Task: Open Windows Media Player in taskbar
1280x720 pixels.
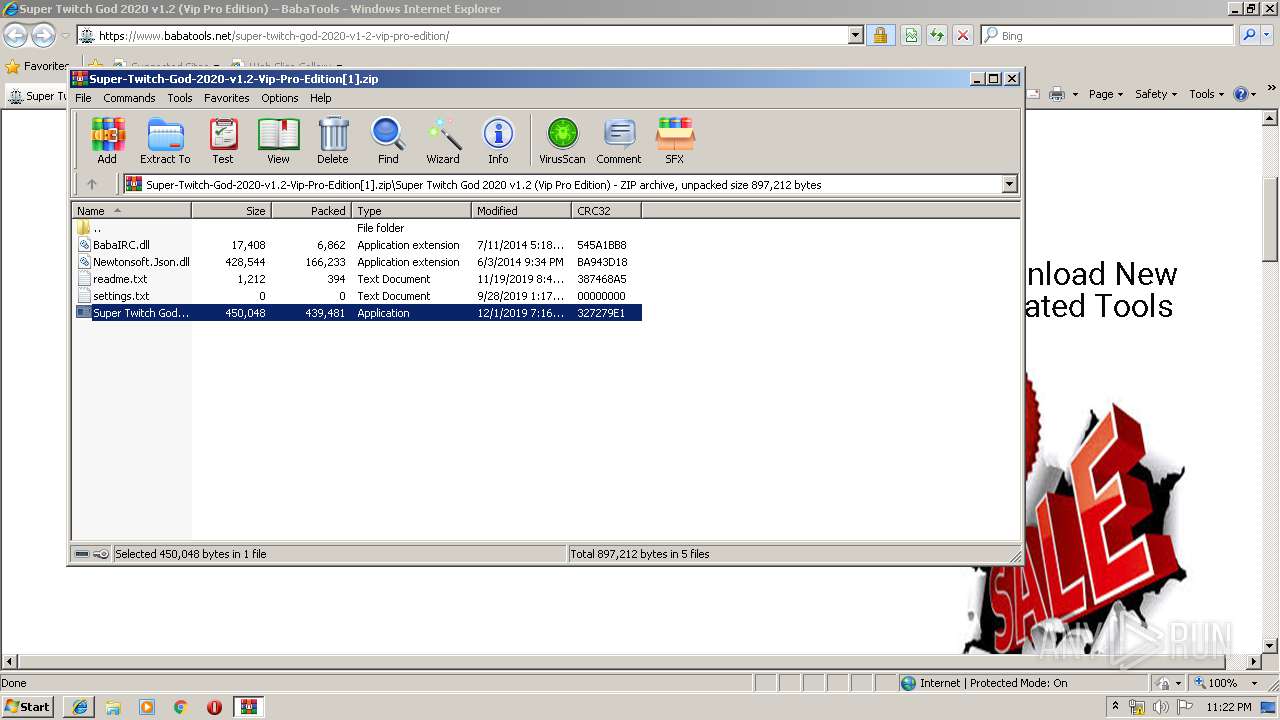Action: [147, 707]
